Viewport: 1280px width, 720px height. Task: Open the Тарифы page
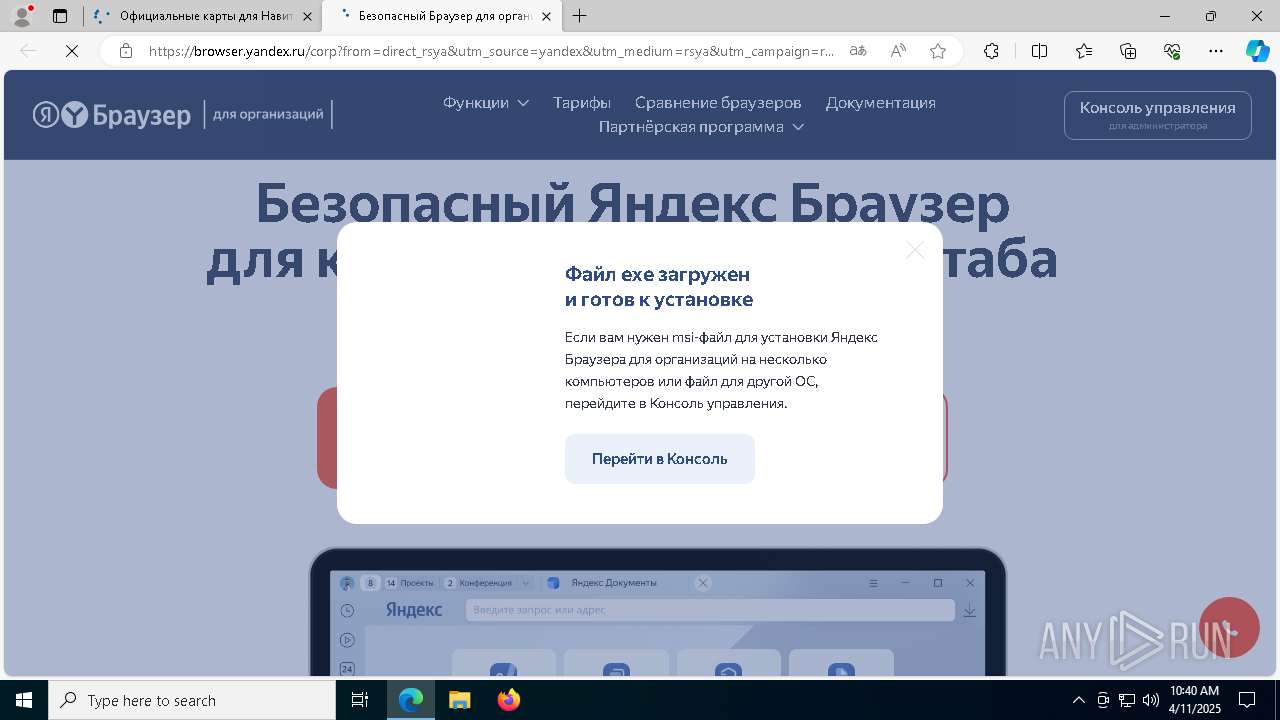click(x=582, y=103)
